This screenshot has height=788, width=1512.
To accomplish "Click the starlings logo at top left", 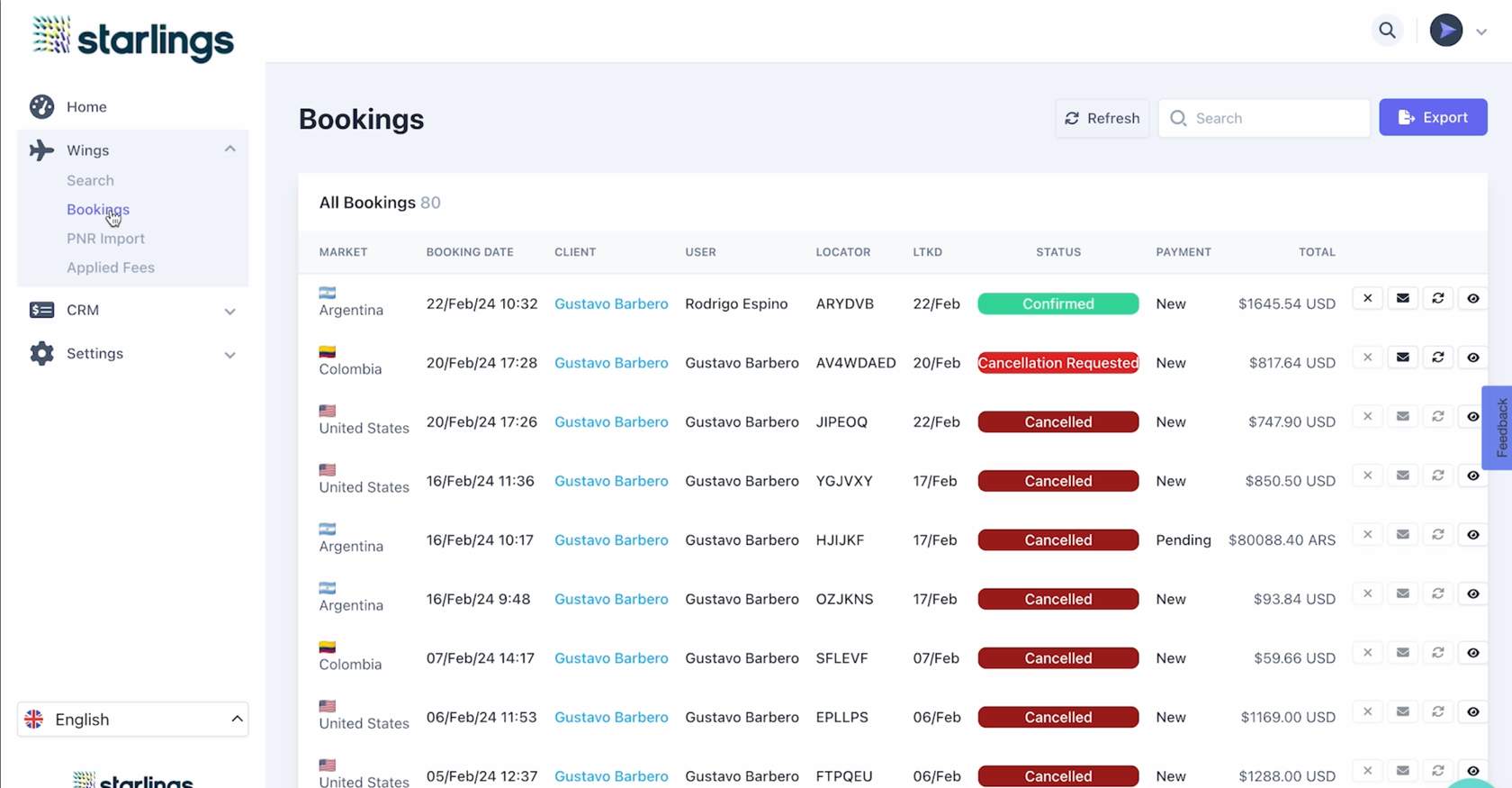I will (x=133, y=38).
